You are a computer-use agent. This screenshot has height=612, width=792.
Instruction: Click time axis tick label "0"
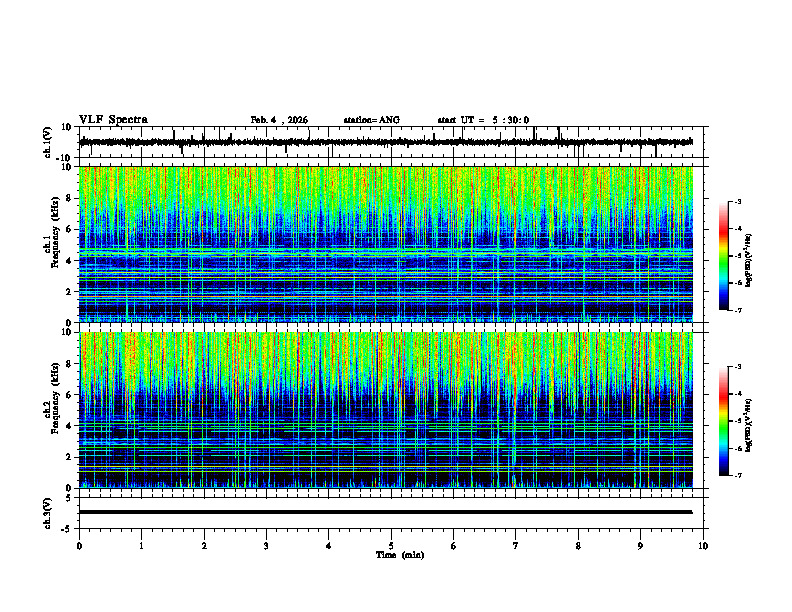click(79, 546)
